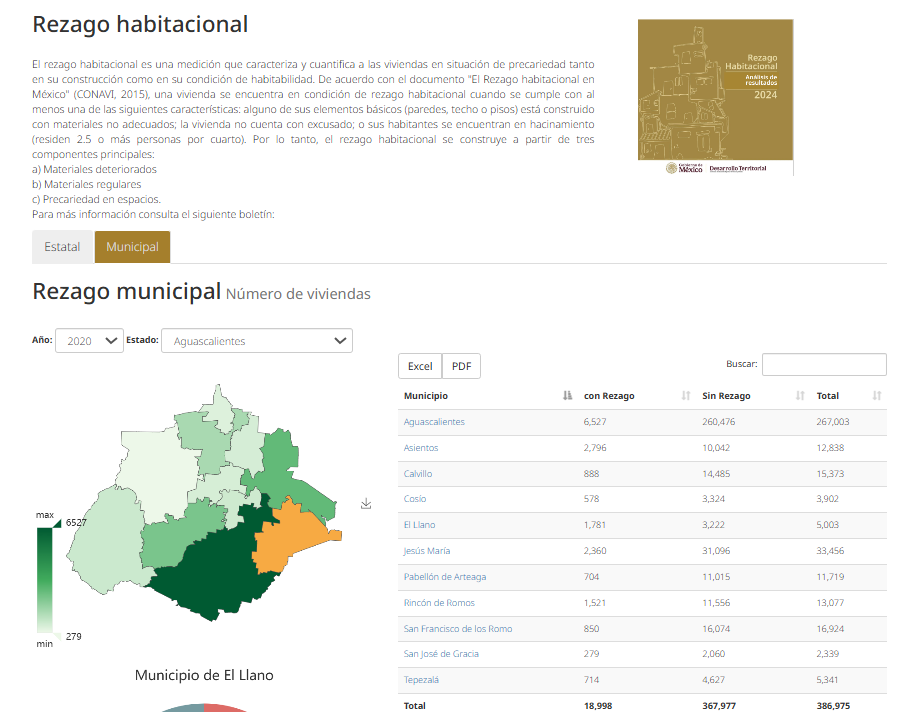Click the San José de Gracia link
Image resolution: width=923 pixels, height=712 pixels.
point(441,654)
